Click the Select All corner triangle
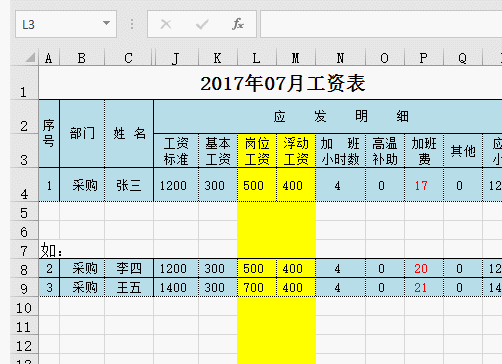Image resolution: width=502 pixels, height=364 pixels. point(30,58)
